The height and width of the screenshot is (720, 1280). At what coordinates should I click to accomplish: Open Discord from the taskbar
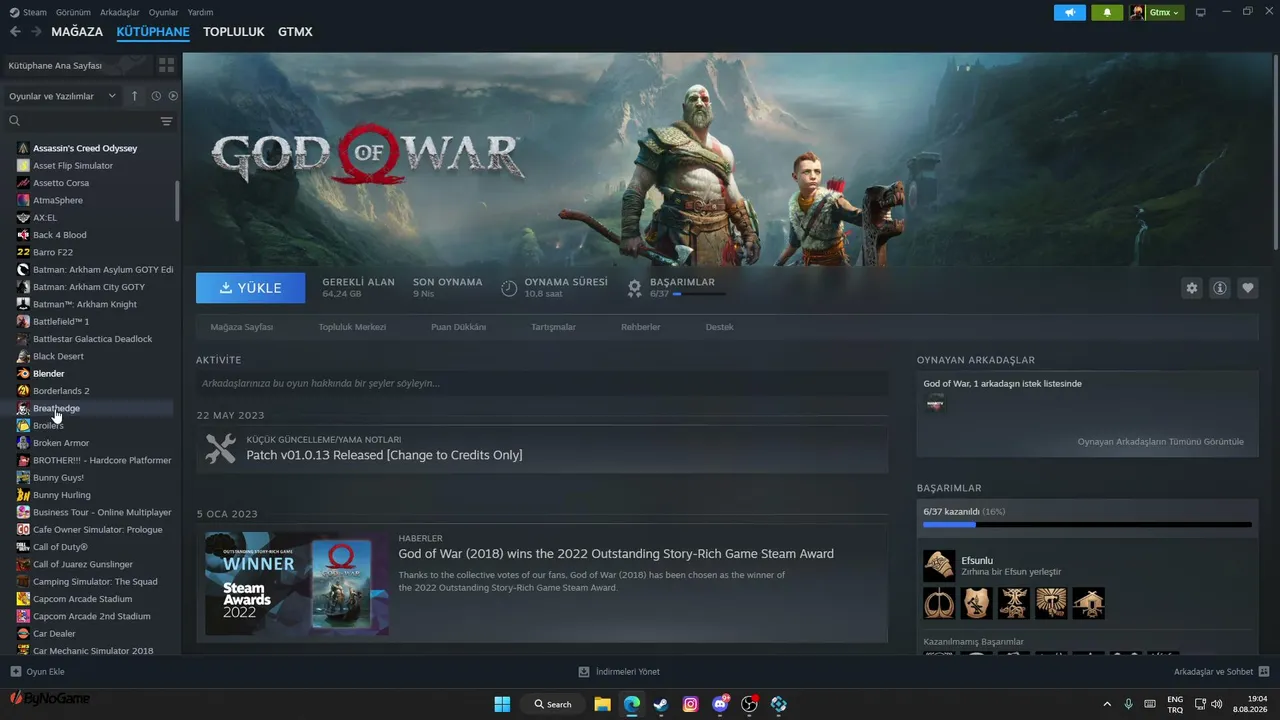tap(720, 704)
